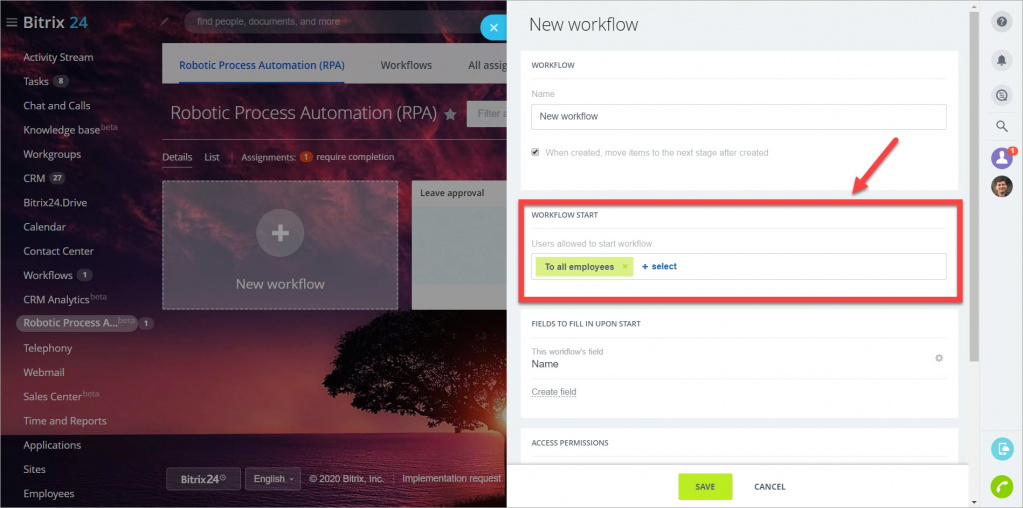This screenshot has height=508, width=1023.
Task: Open the English language dropdown
Action: (x=273, y=479)
